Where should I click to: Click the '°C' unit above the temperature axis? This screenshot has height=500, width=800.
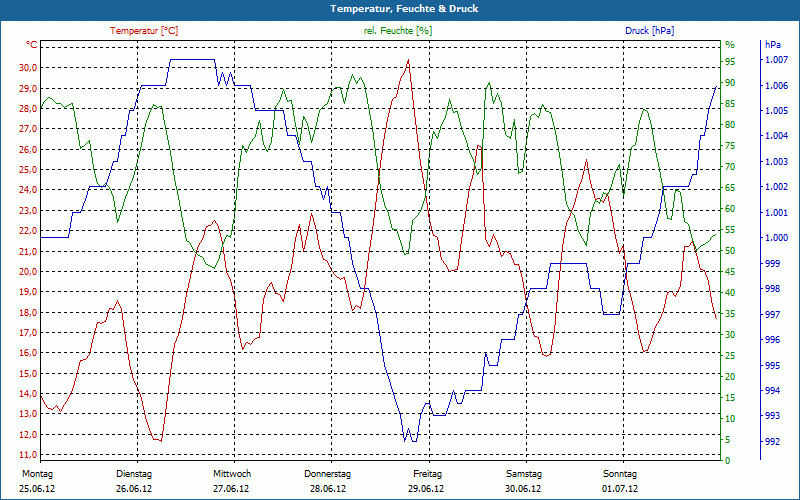32,45
